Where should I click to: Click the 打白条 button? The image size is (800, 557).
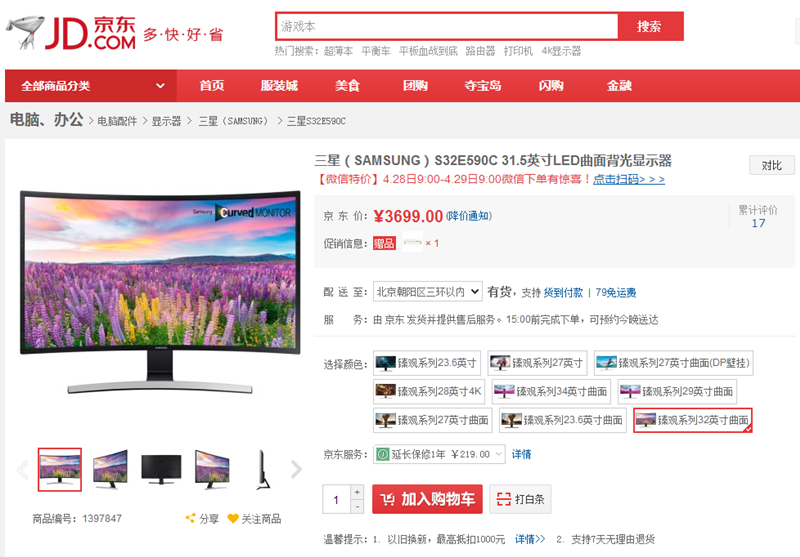[520, 499]
